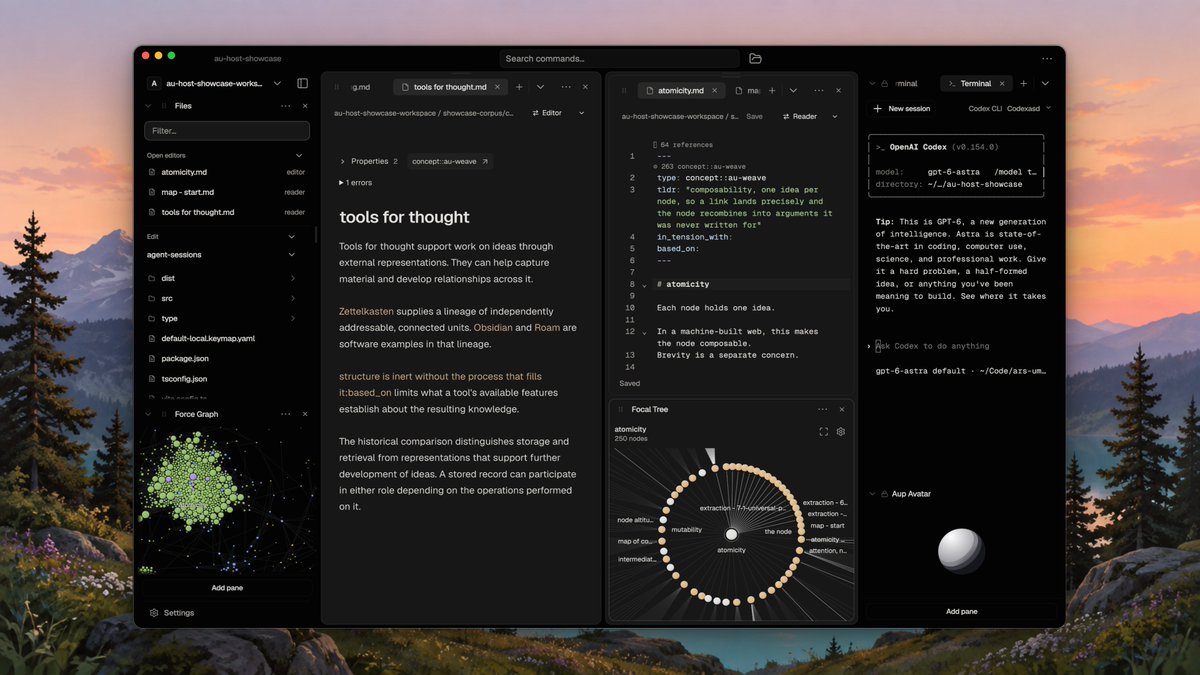The width and height of the screenshot is (1200, 675).
Task: Open the Files panel more options menu
Action: coord(286,106)
